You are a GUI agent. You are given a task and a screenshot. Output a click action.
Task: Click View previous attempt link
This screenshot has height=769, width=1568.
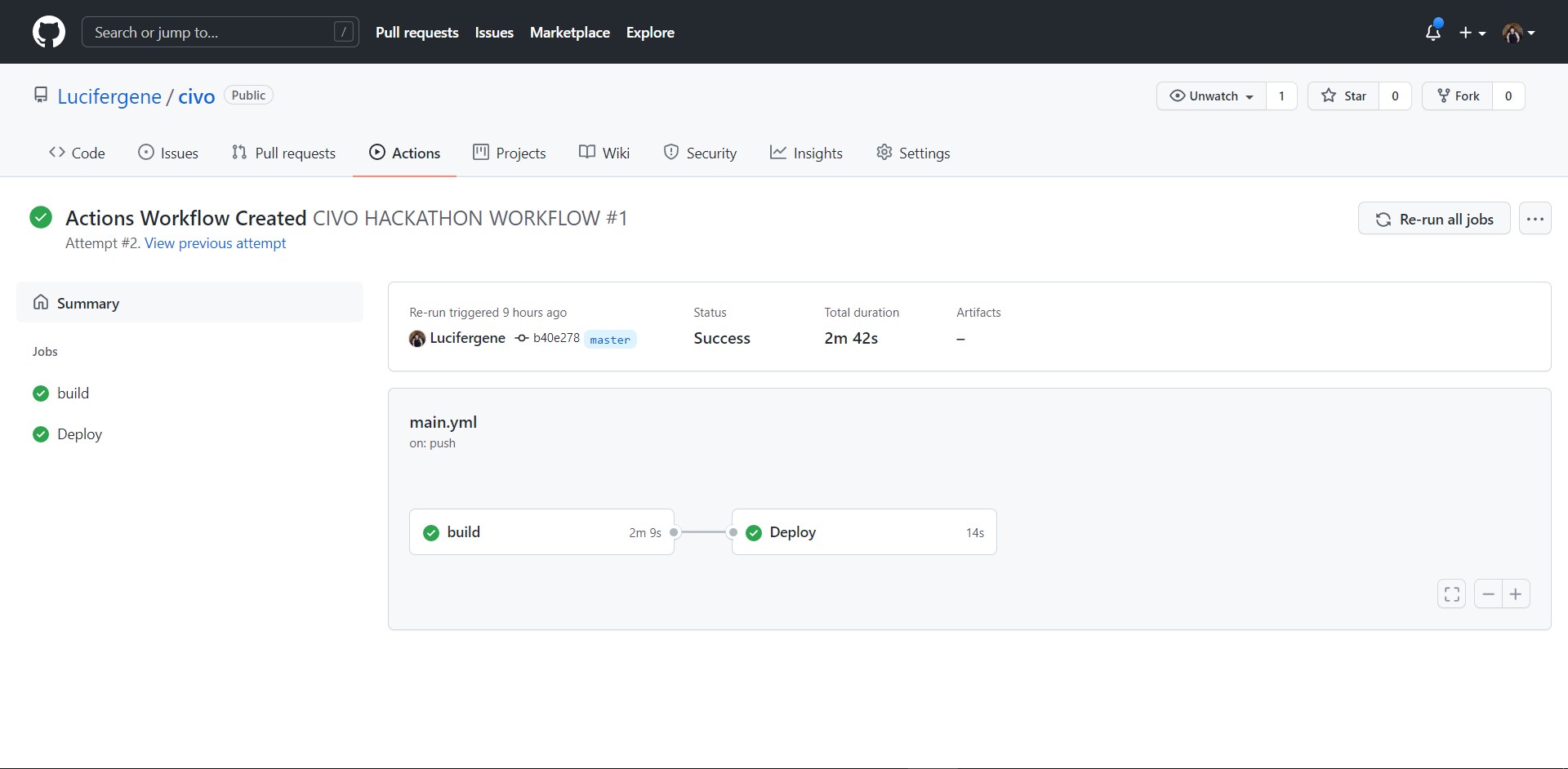point(216,243)
